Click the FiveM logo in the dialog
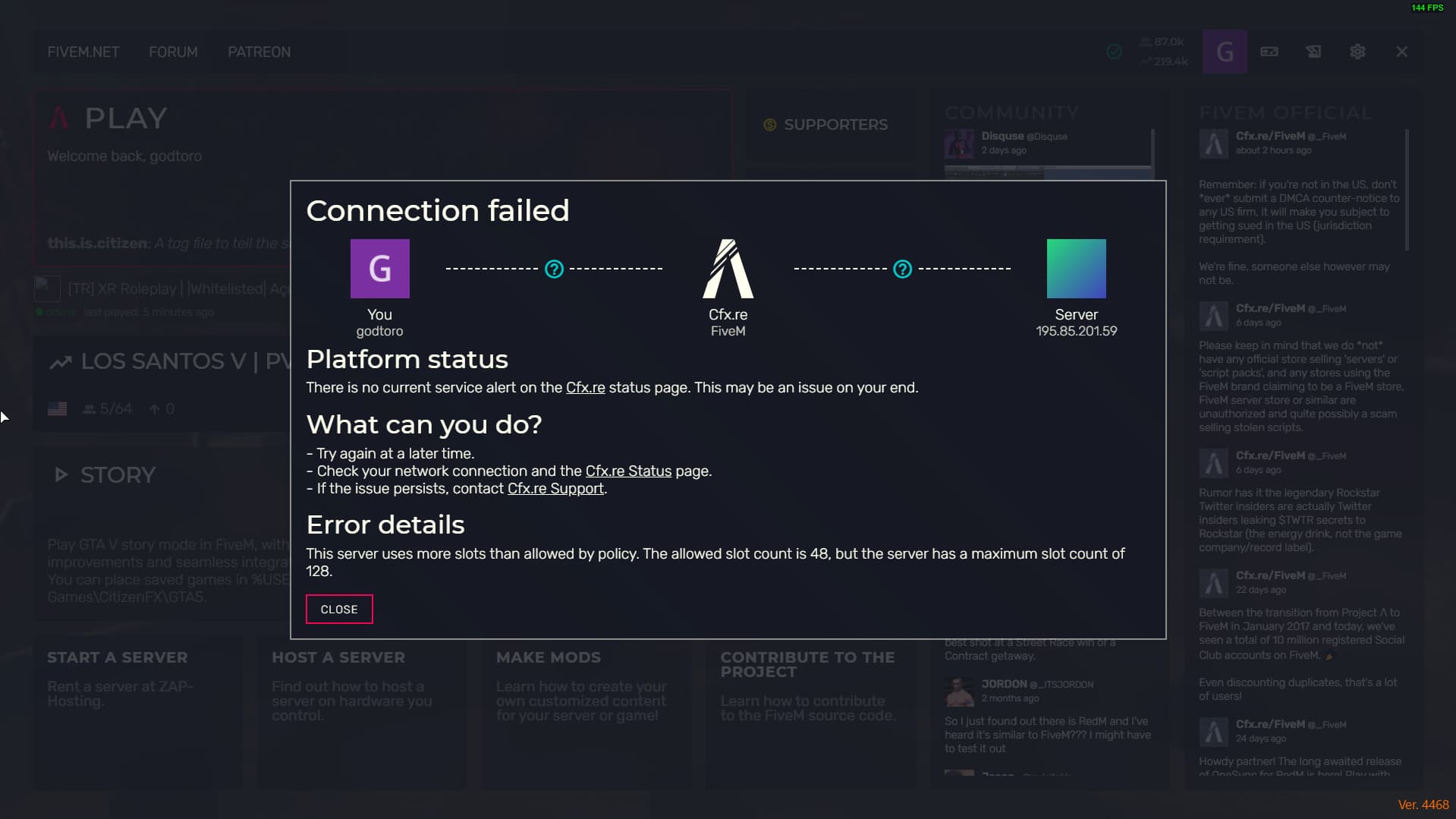Viewport: 1456px width, 819px height. pos(728,269)
